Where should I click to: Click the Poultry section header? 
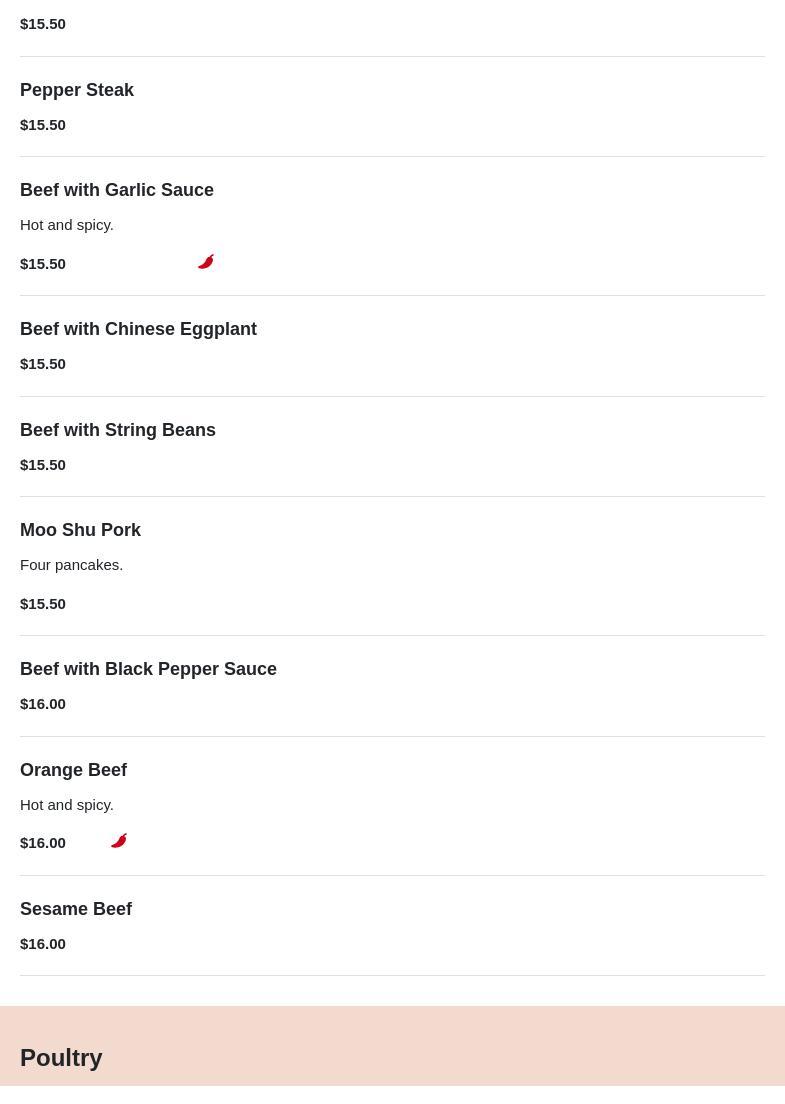61,1057
